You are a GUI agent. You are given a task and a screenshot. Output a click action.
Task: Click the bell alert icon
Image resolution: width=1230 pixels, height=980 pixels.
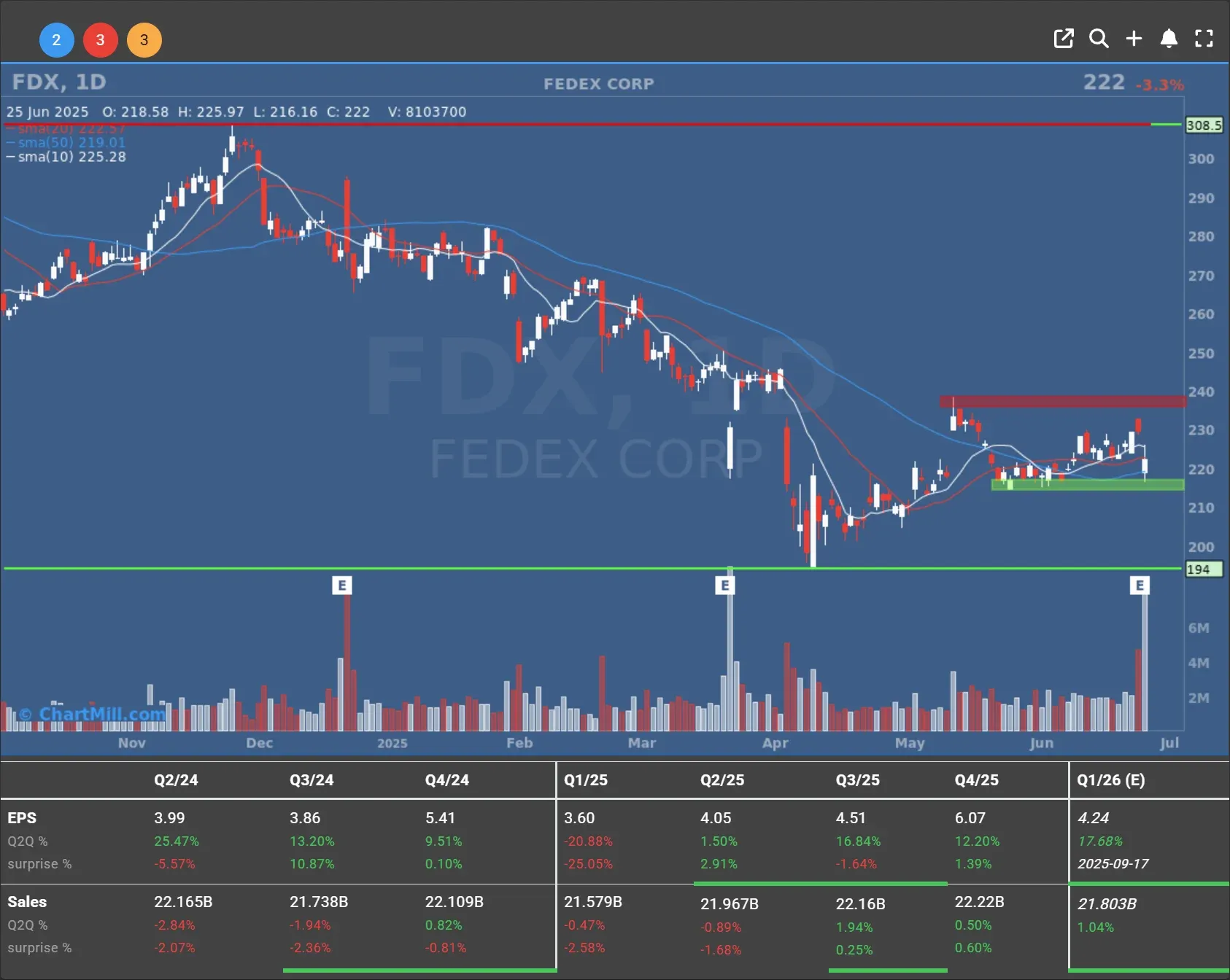coord(1169,39)
